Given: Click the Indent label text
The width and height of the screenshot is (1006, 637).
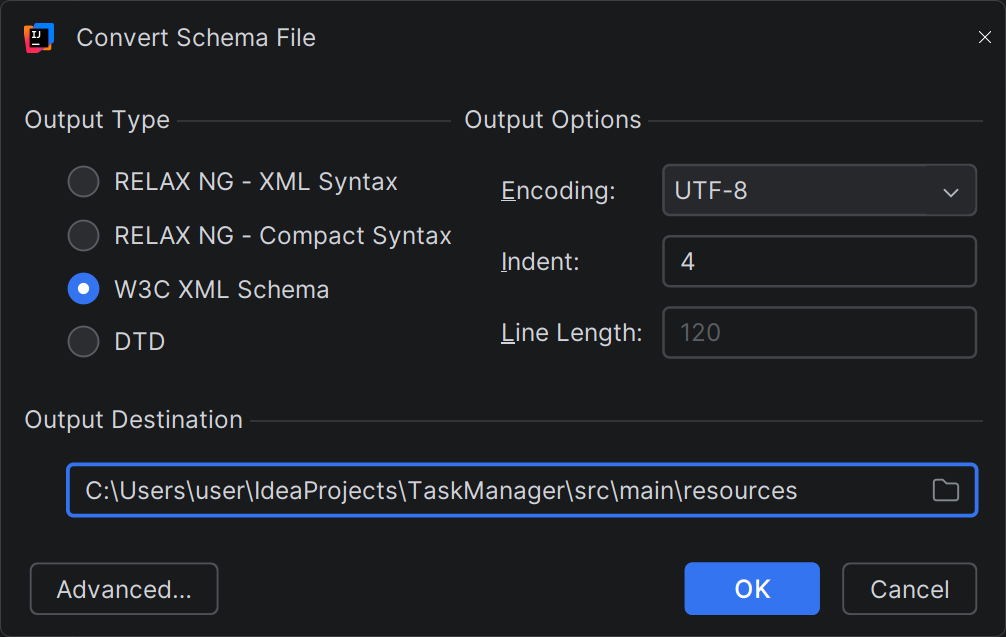Looking at the screenshot, I should point(540,262).
